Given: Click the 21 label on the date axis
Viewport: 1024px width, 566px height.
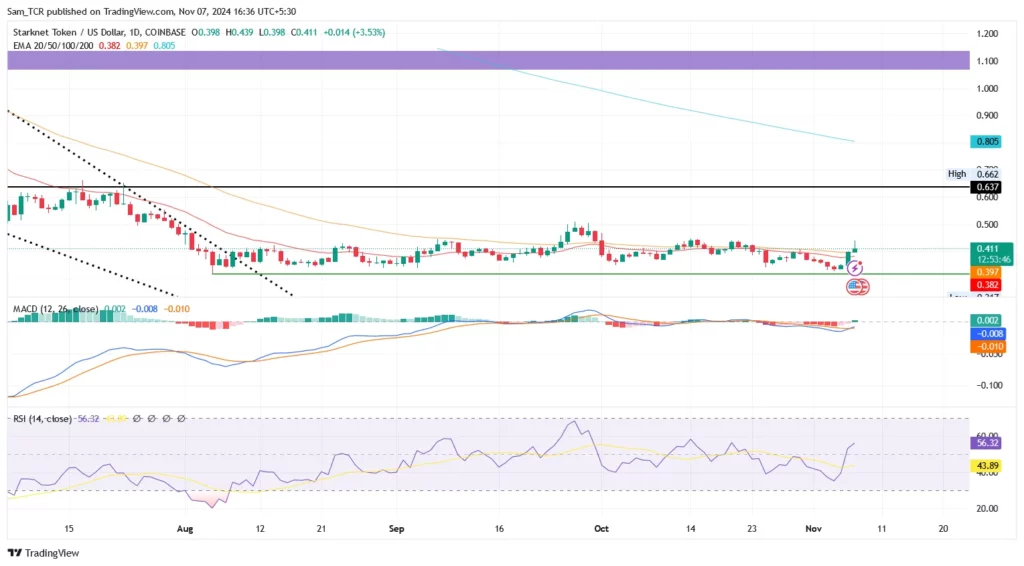Looking at the screenshot, I should click(322, 529).
